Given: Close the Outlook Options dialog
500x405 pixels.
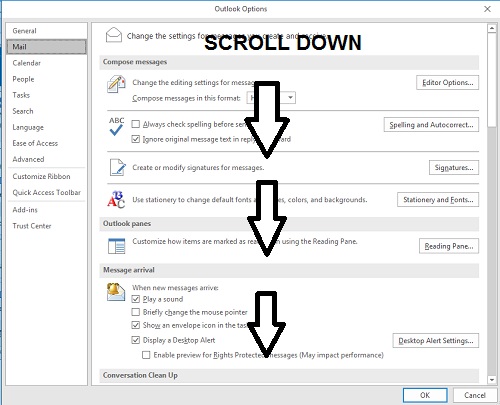Looking at the screenshot, I should coord(487,9).
